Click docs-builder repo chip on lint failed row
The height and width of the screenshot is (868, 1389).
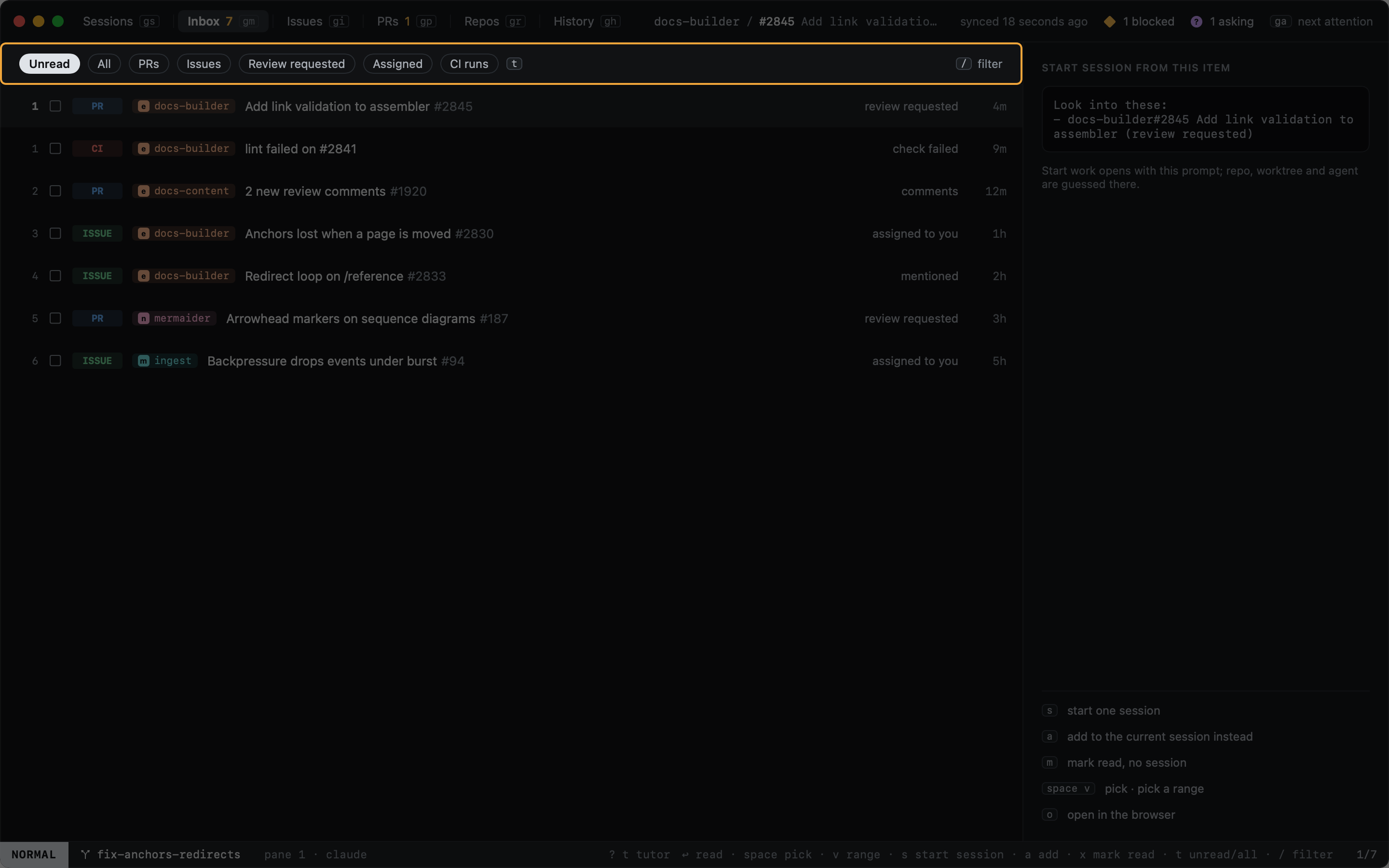[184, 149]
